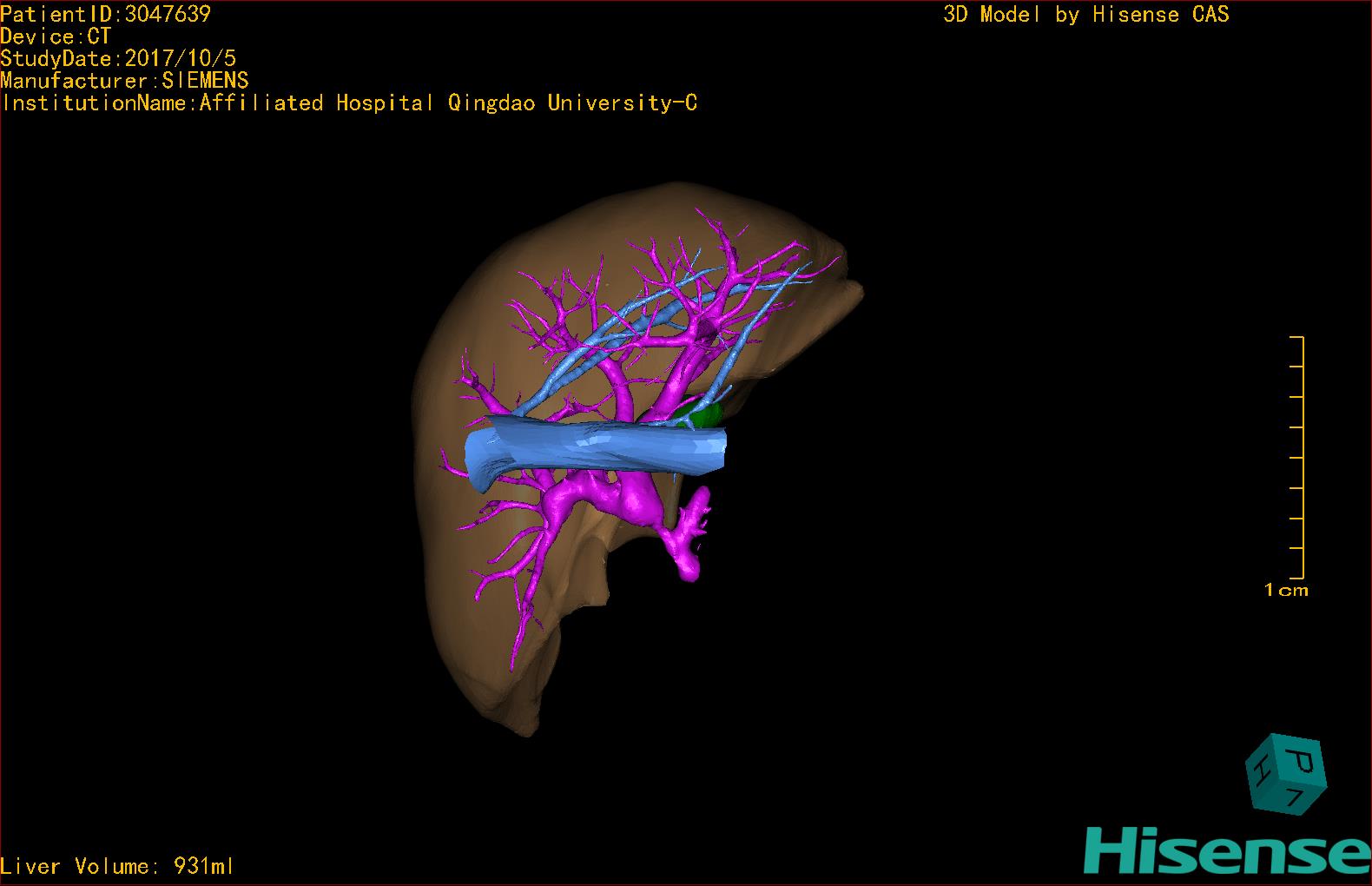
Task: Click the Manufacturer:SIEMENS text
Action: coord(124,81)
